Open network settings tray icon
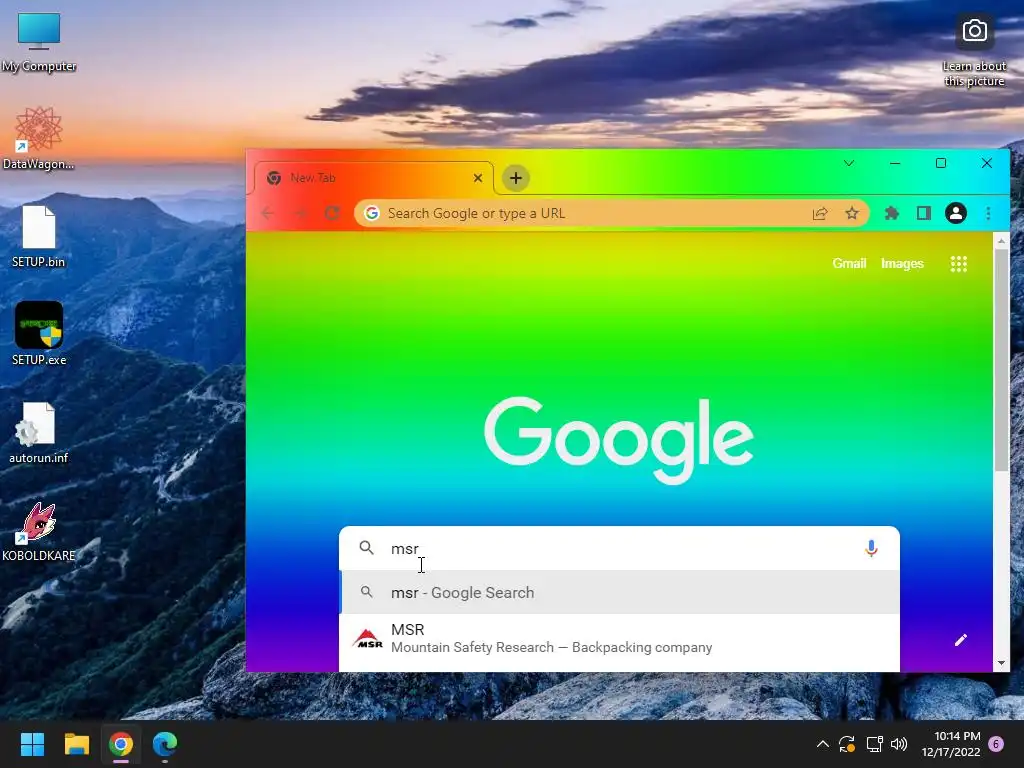Image resolution: width=1024 pixels, height=768 pixels. coord(874,744)
